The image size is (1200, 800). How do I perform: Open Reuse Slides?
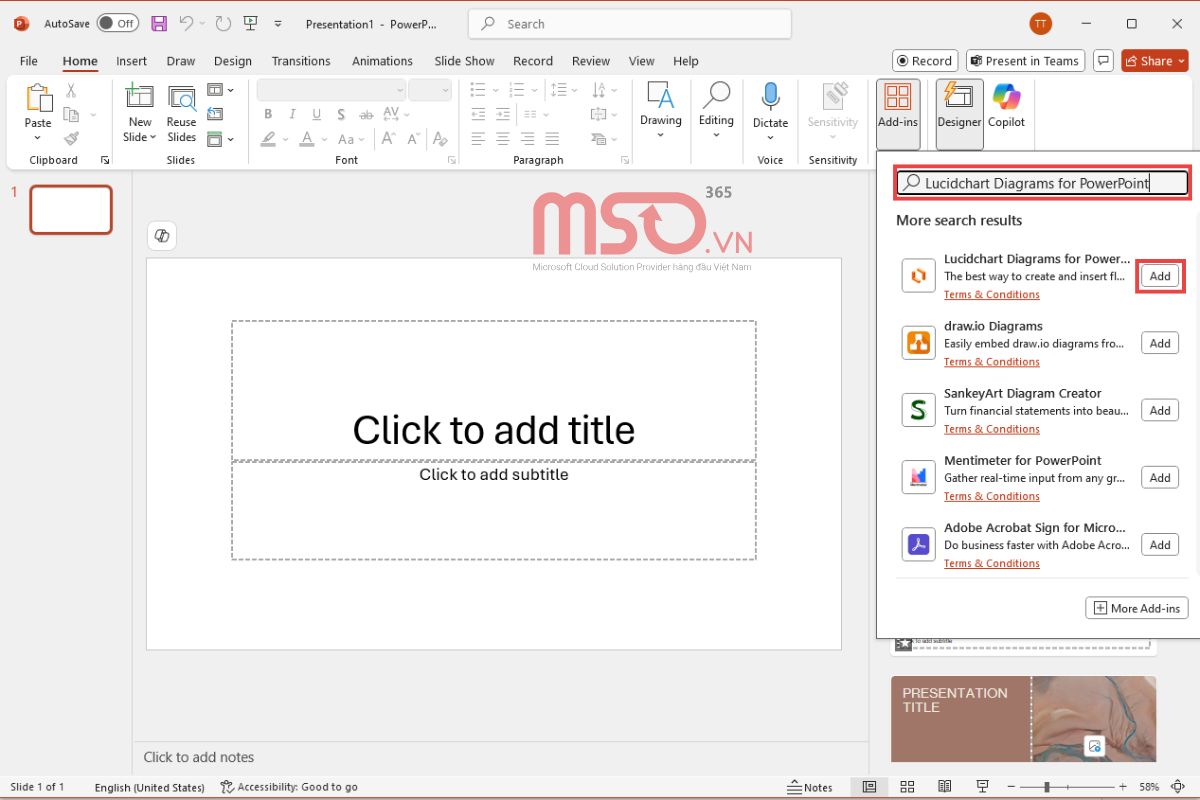pyautogui.click(x=181, y=113)
